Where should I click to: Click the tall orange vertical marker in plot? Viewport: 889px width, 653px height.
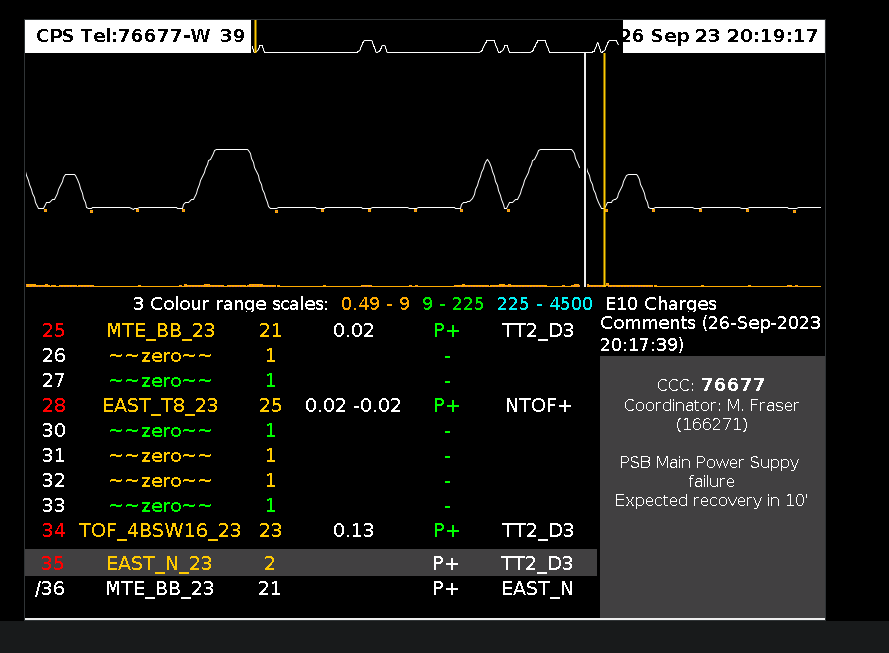click(x=604, y=170)
